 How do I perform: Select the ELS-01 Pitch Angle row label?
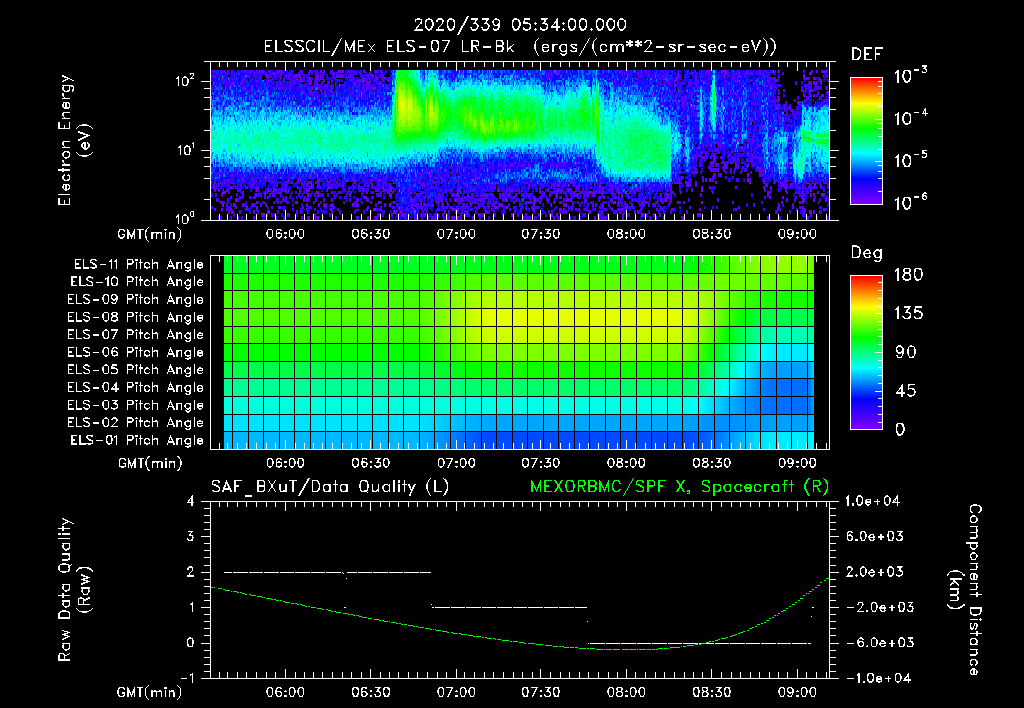click(x=136, y=440)
